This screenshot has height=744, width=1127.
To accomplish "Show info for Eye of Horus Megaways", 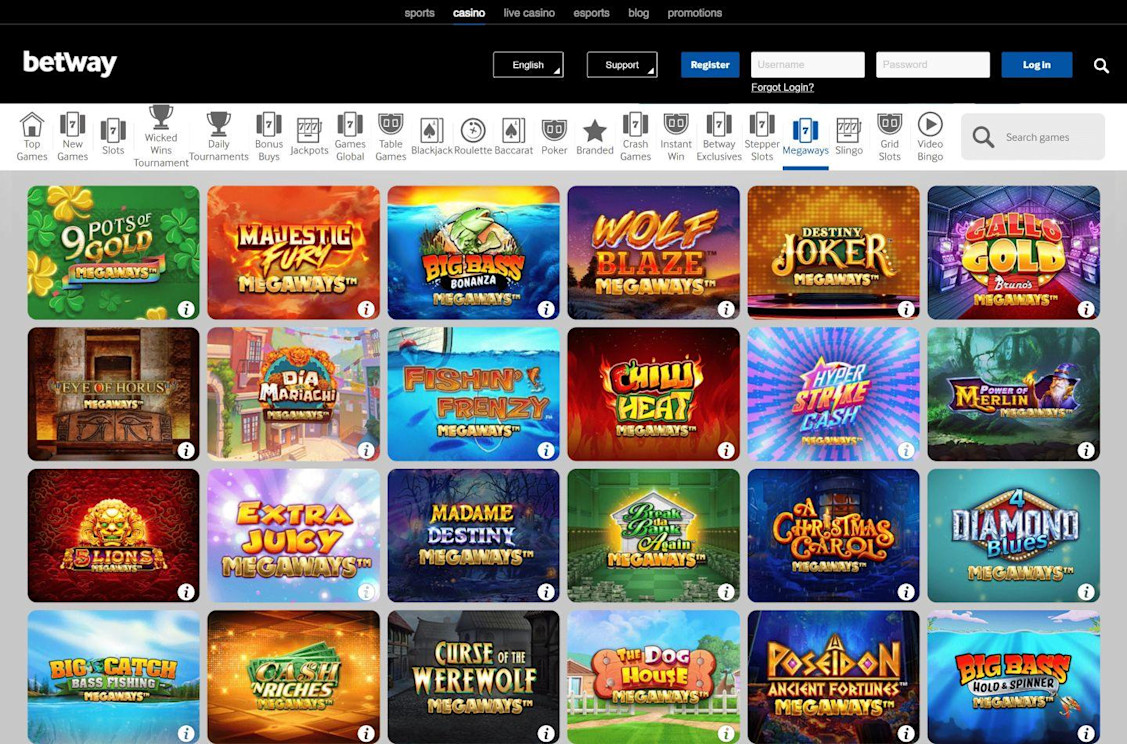I will coord(186,451).
